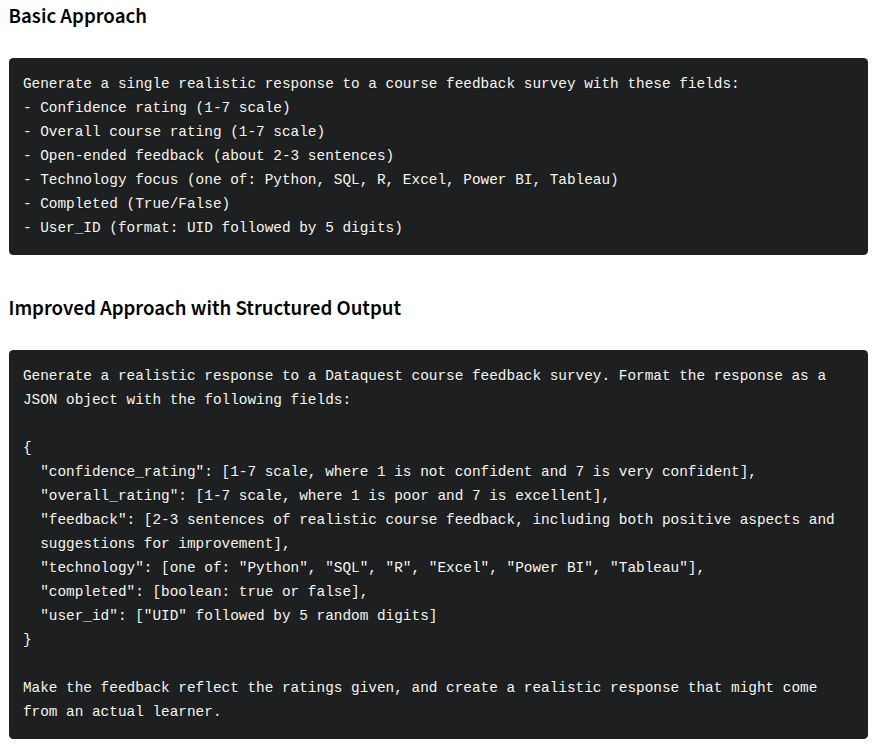Click the Overall course rating line

pos(174,132)
